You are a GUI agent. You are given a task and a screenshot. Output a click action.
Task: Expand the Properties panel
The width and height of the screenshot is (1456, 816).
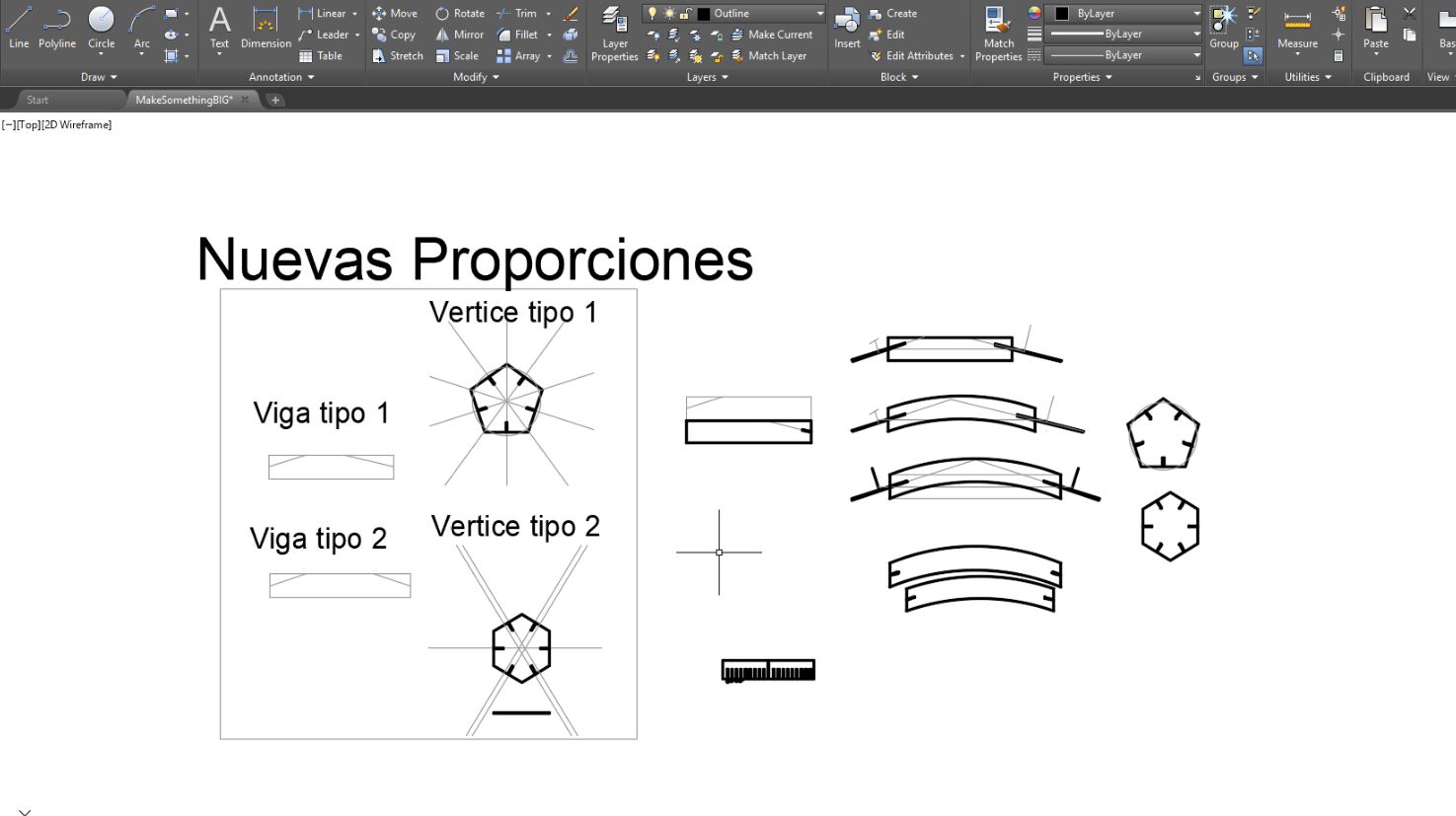click(x=1082, y=77)
